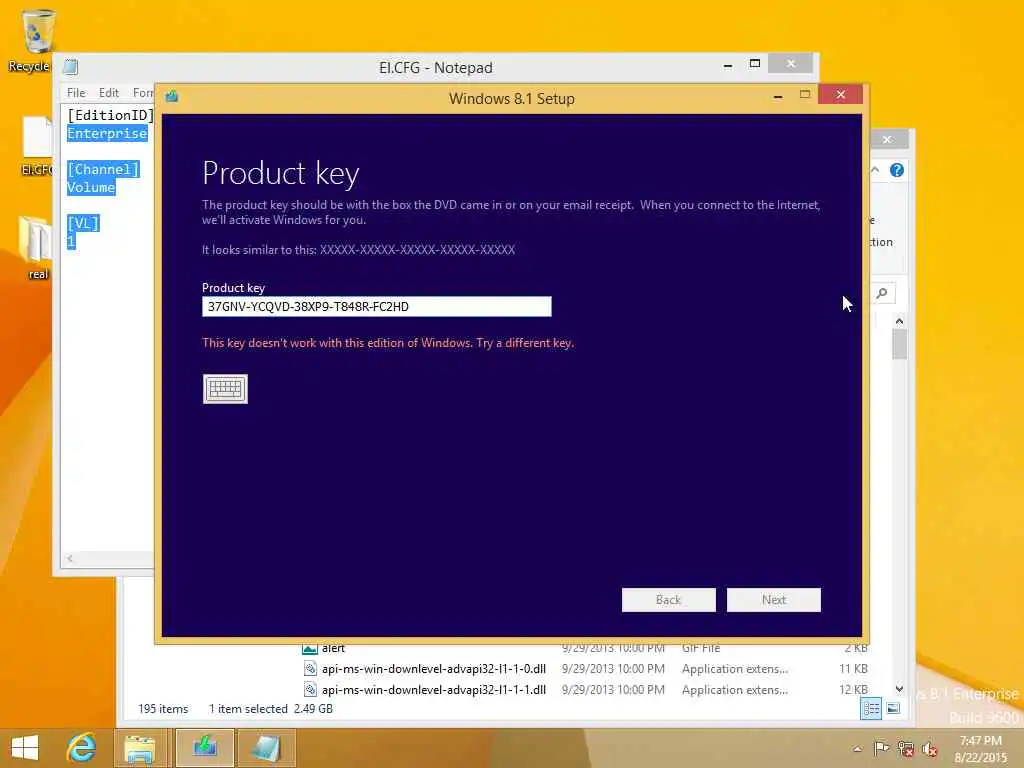Switch Explorer to large icons view
Viewport: 1024px width, 768px height.
893,709
